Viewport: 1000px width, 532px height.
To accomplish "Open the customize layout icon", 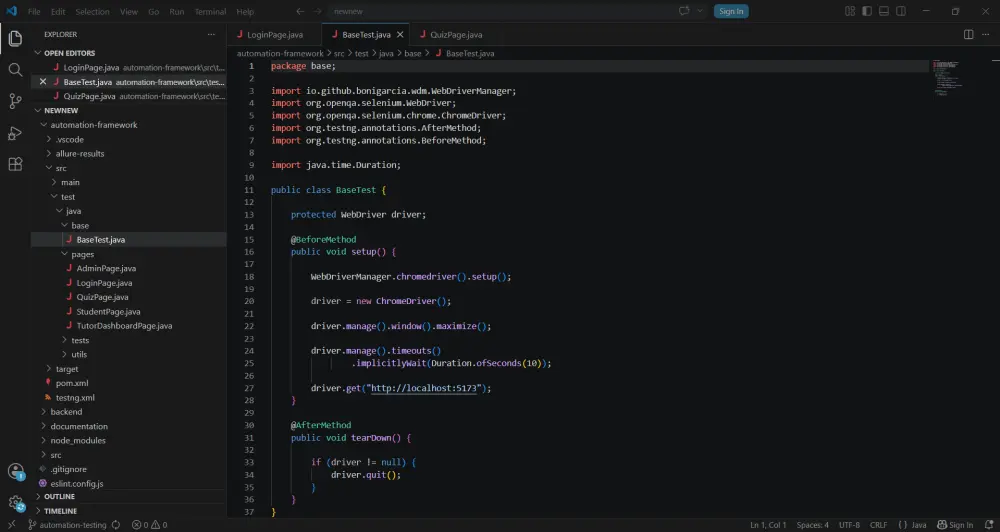I will (849, 11).
